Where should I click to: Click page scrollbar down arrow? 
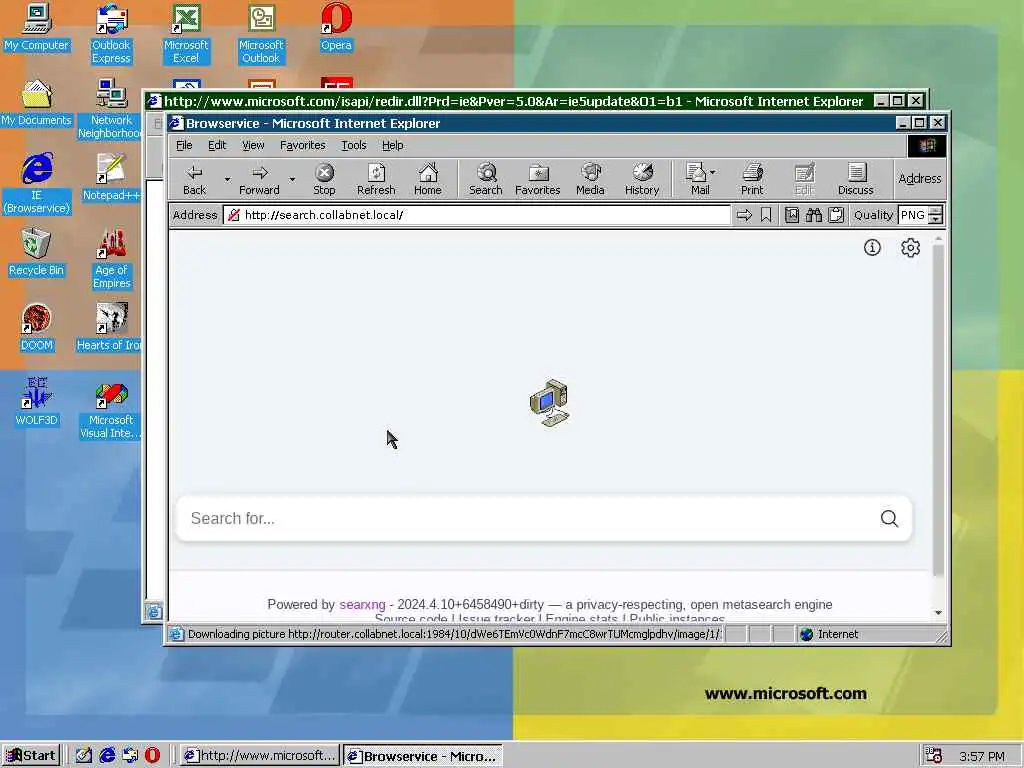pos(938,613)
